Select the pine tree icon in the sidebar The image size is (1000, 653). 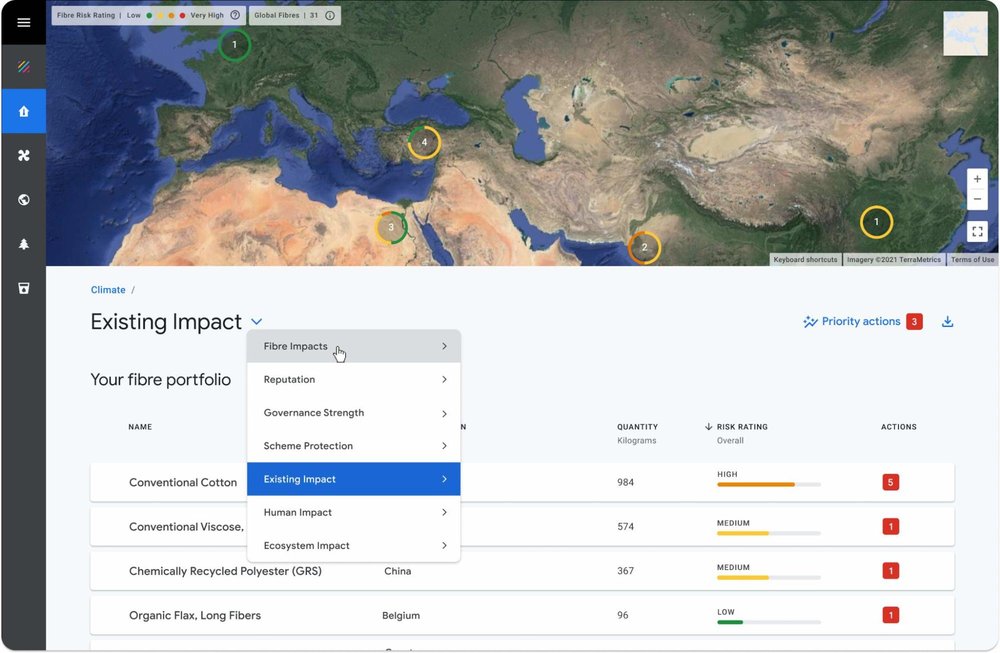[24, 243]
